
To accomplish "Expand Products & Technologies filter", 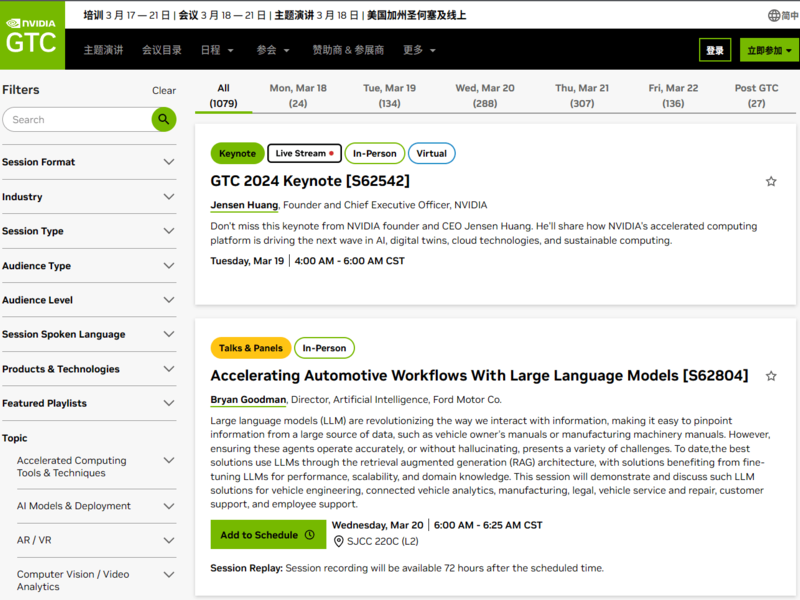I will pos(89,369).
